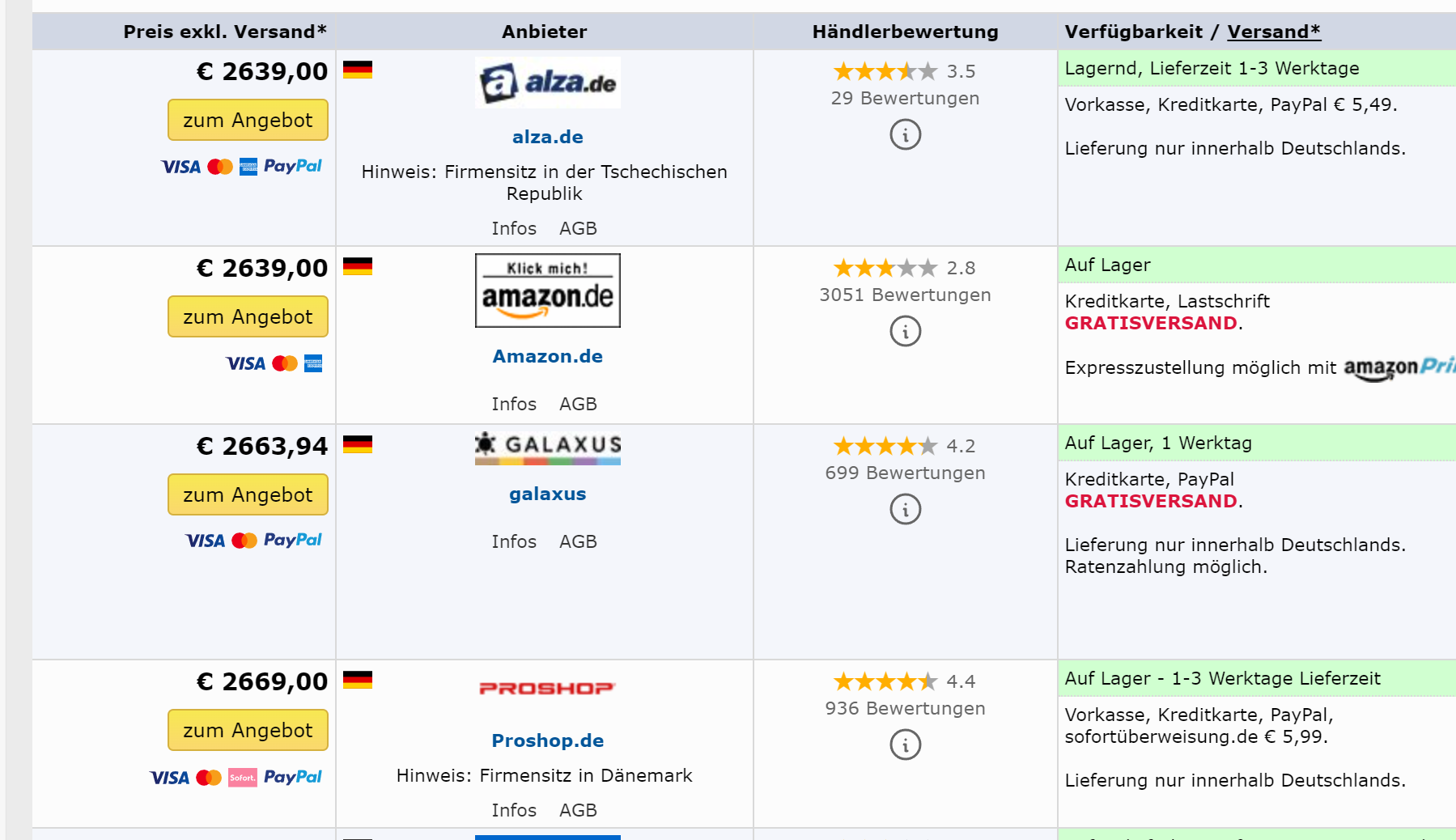Open rating info icon for alza.de
Image resolution: width=1456 pixels, height=840 pixels.
click(905, 134)
